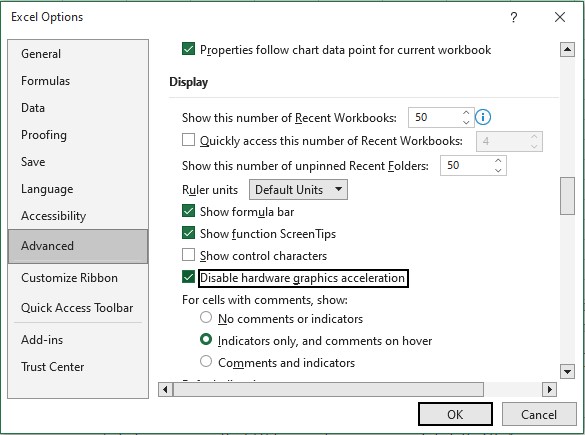Click the horizontal scrollbar left arrow

click(x=165, y=389)
